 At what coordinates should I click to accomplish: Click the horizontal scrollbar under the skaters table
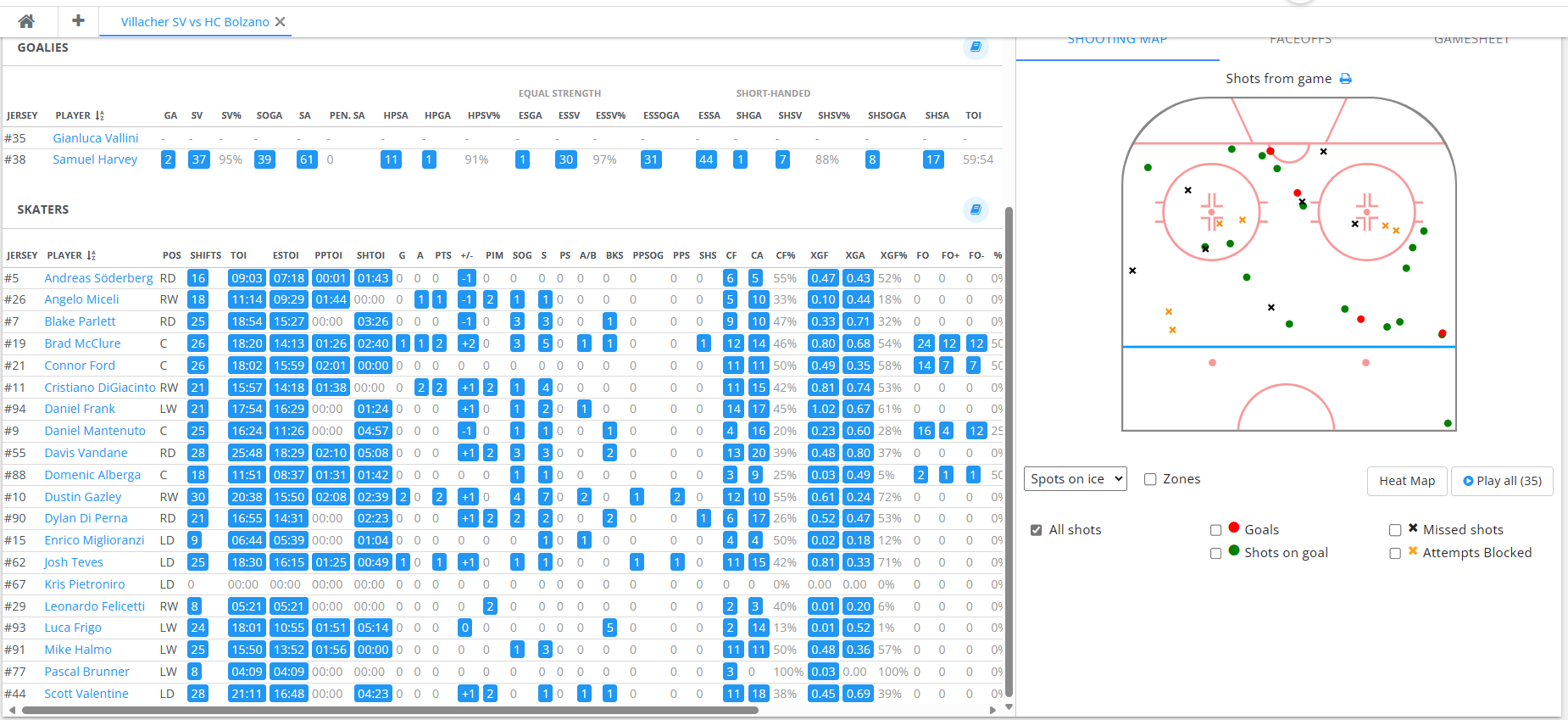click(390, 711)
